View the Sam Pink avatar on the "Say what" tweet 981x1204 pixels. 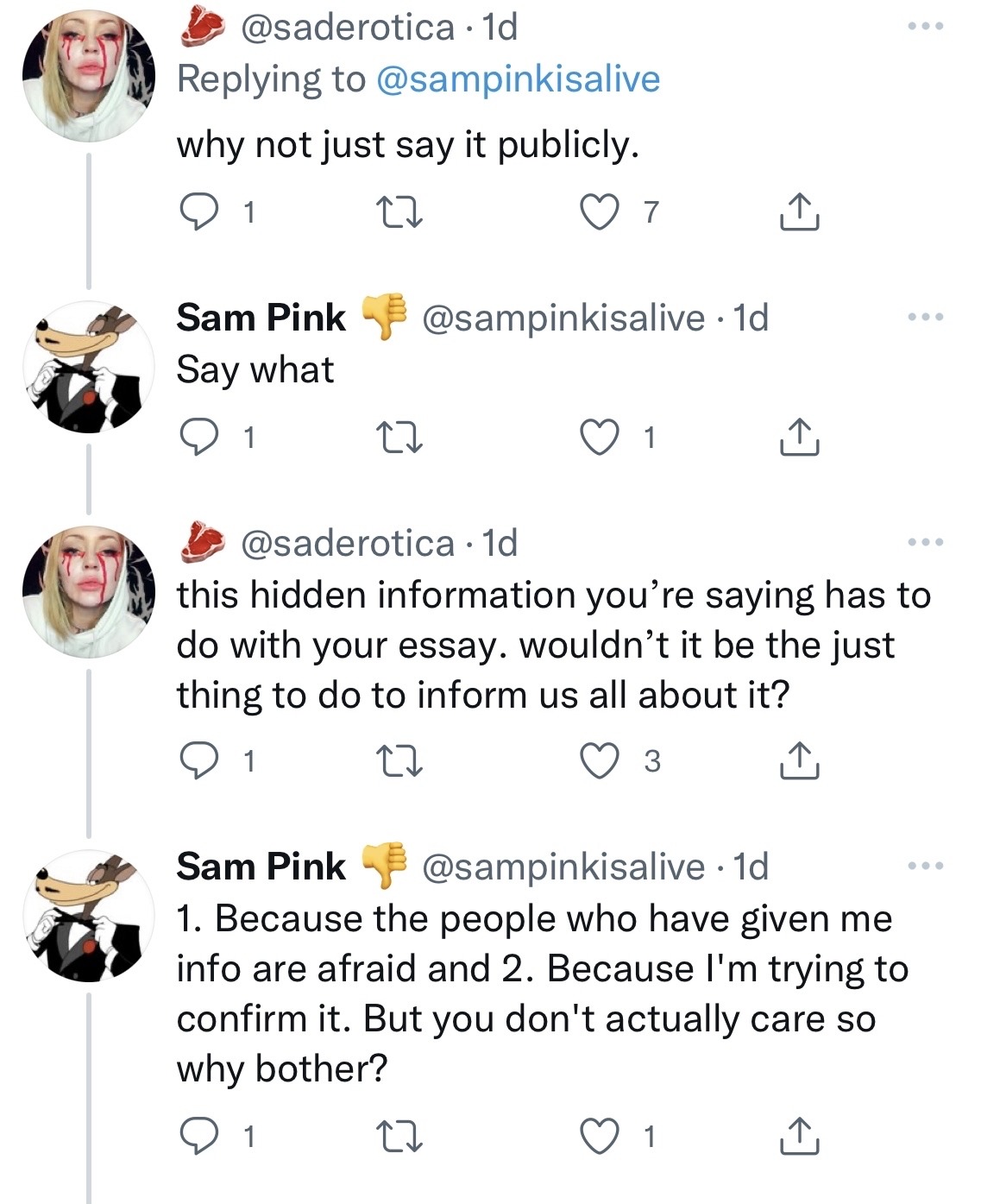[88, 366]
